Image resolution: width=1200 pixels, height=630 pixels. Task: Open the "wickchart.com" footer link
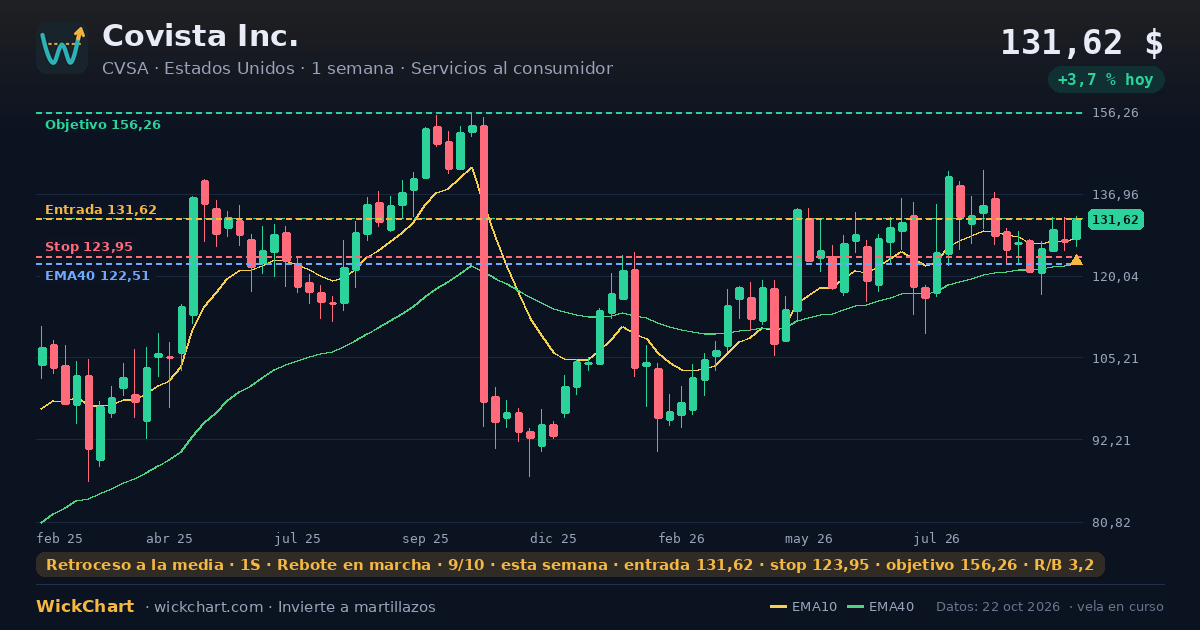pyautogui.click(x=210, y=607)
